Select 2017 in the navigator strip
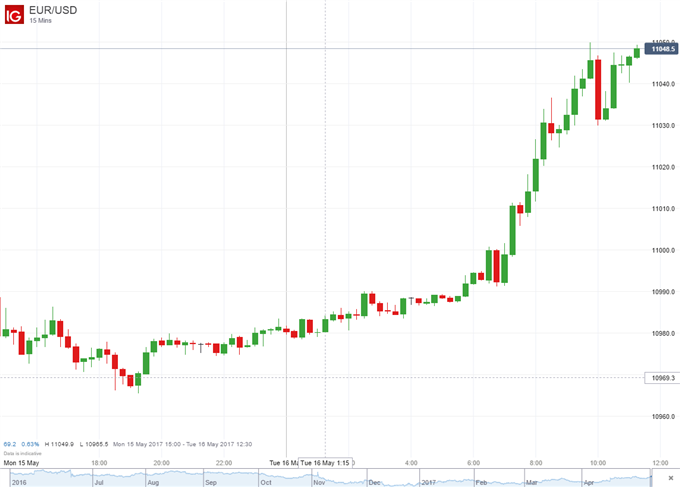This screenshot has width=680, height=487. click(x=429, y=482)
